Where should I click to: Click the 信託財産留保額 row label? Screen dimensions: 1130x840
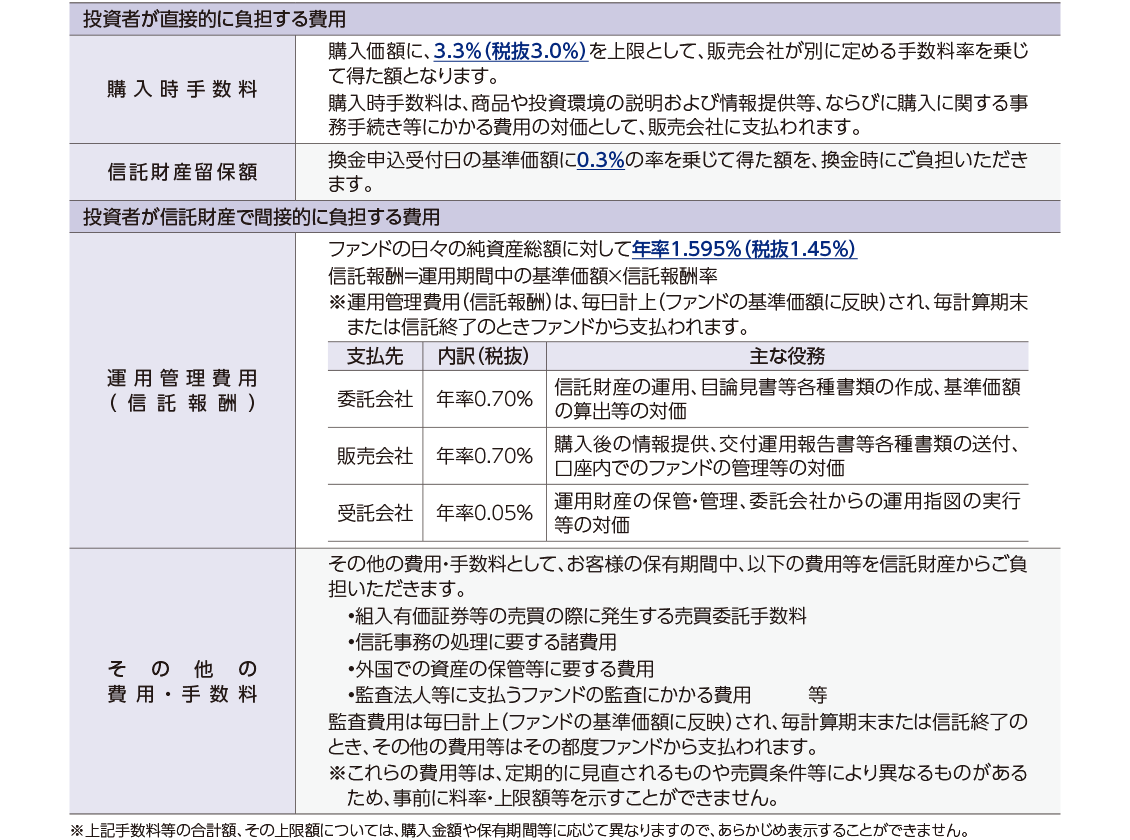pyautogui.click(x=182, y=172)
